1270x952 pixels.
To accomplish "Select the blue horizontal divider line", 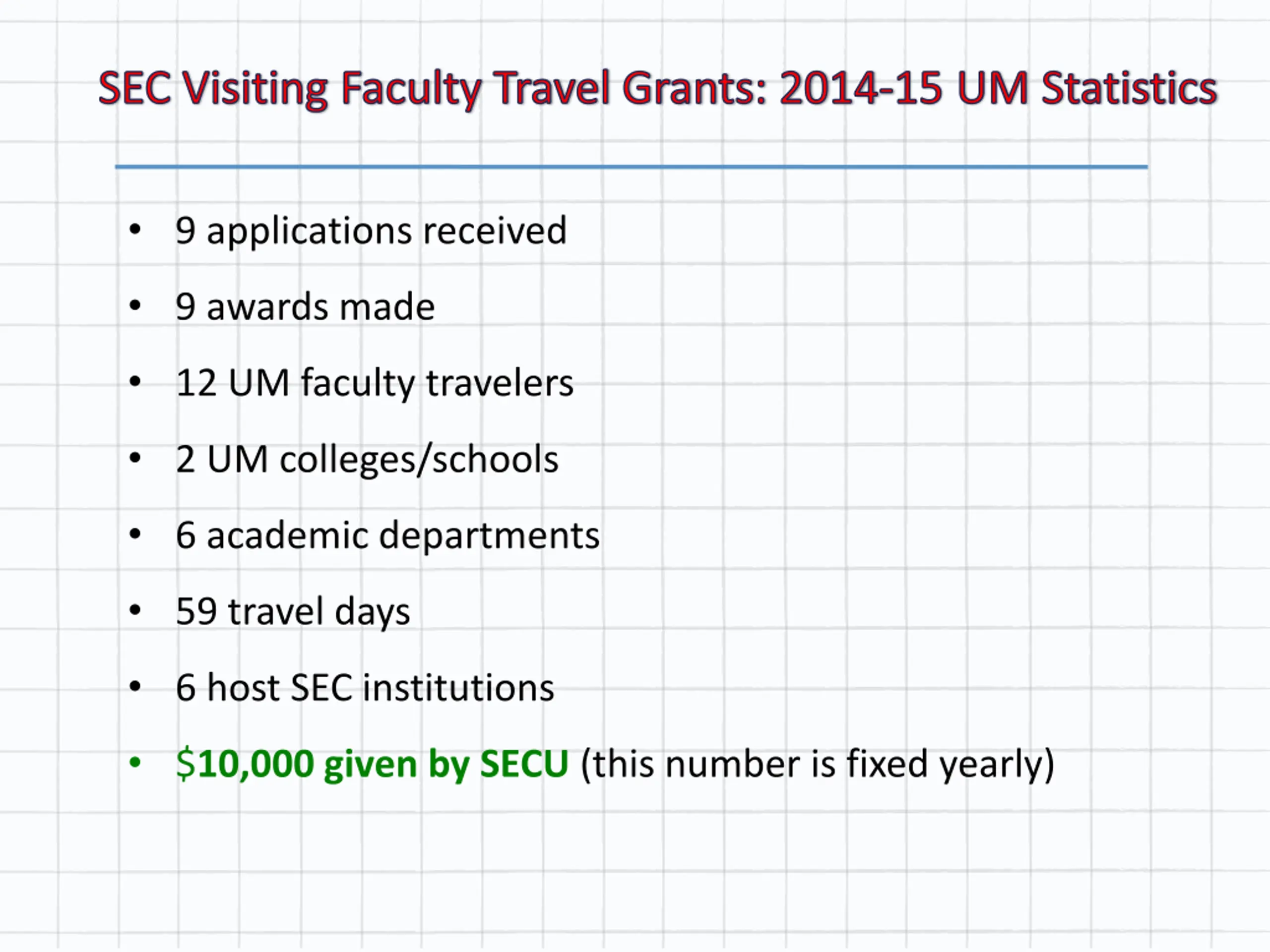I will pyautogui.click(x=631, y=167).
